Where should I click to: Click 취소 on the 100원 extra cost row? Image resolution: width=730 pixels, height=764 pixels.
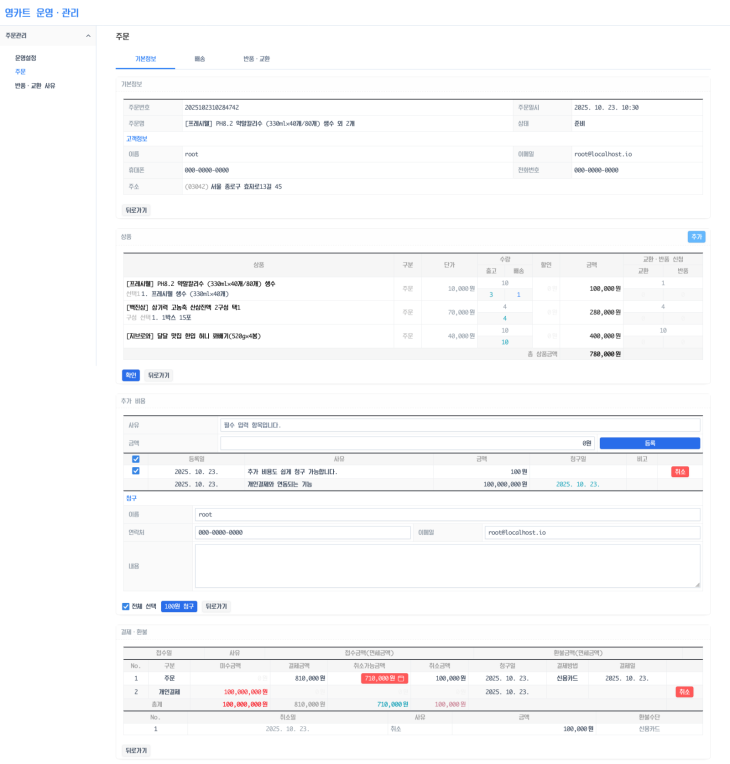click(x=679, y=471)
